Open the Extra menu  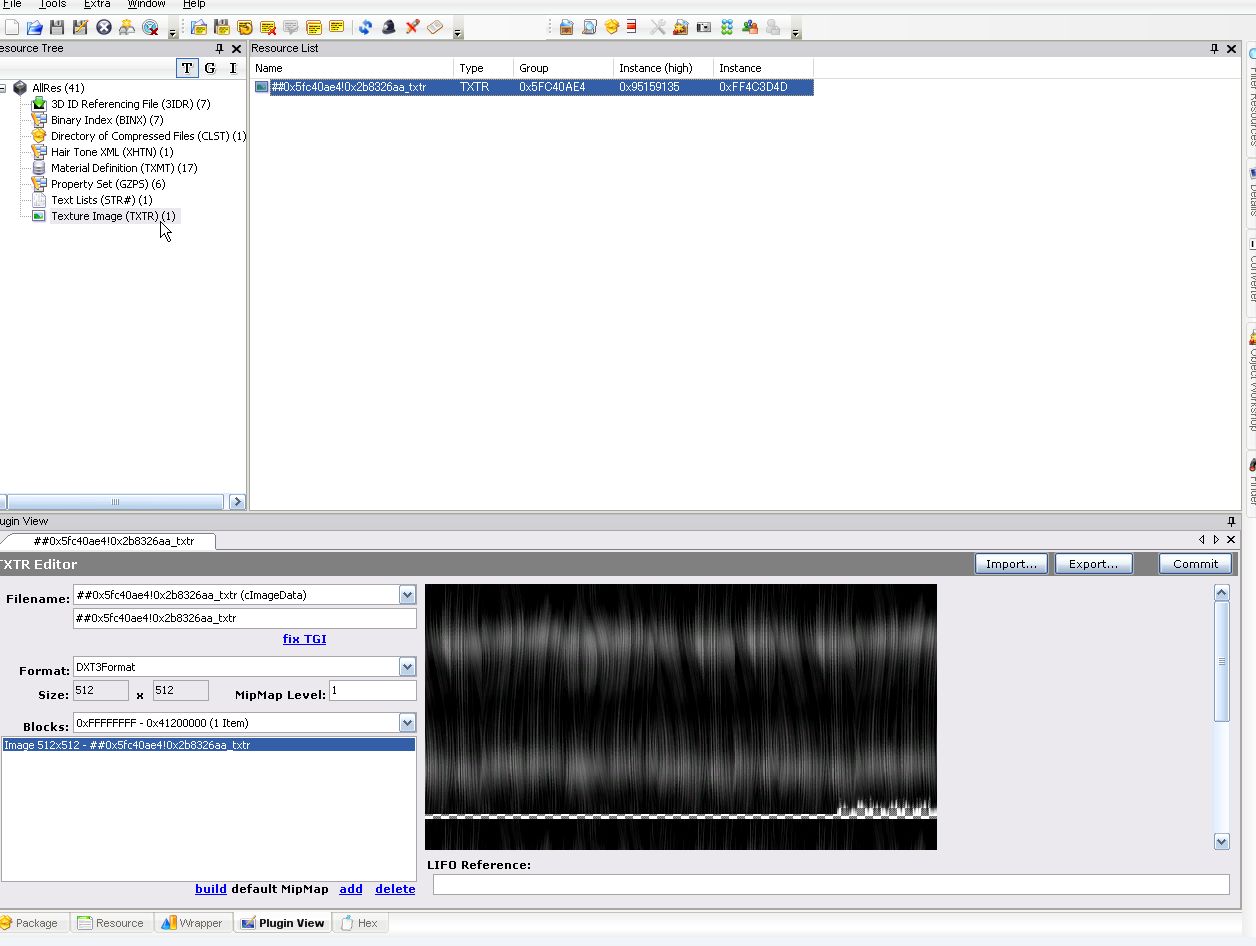tap(97, 5)
